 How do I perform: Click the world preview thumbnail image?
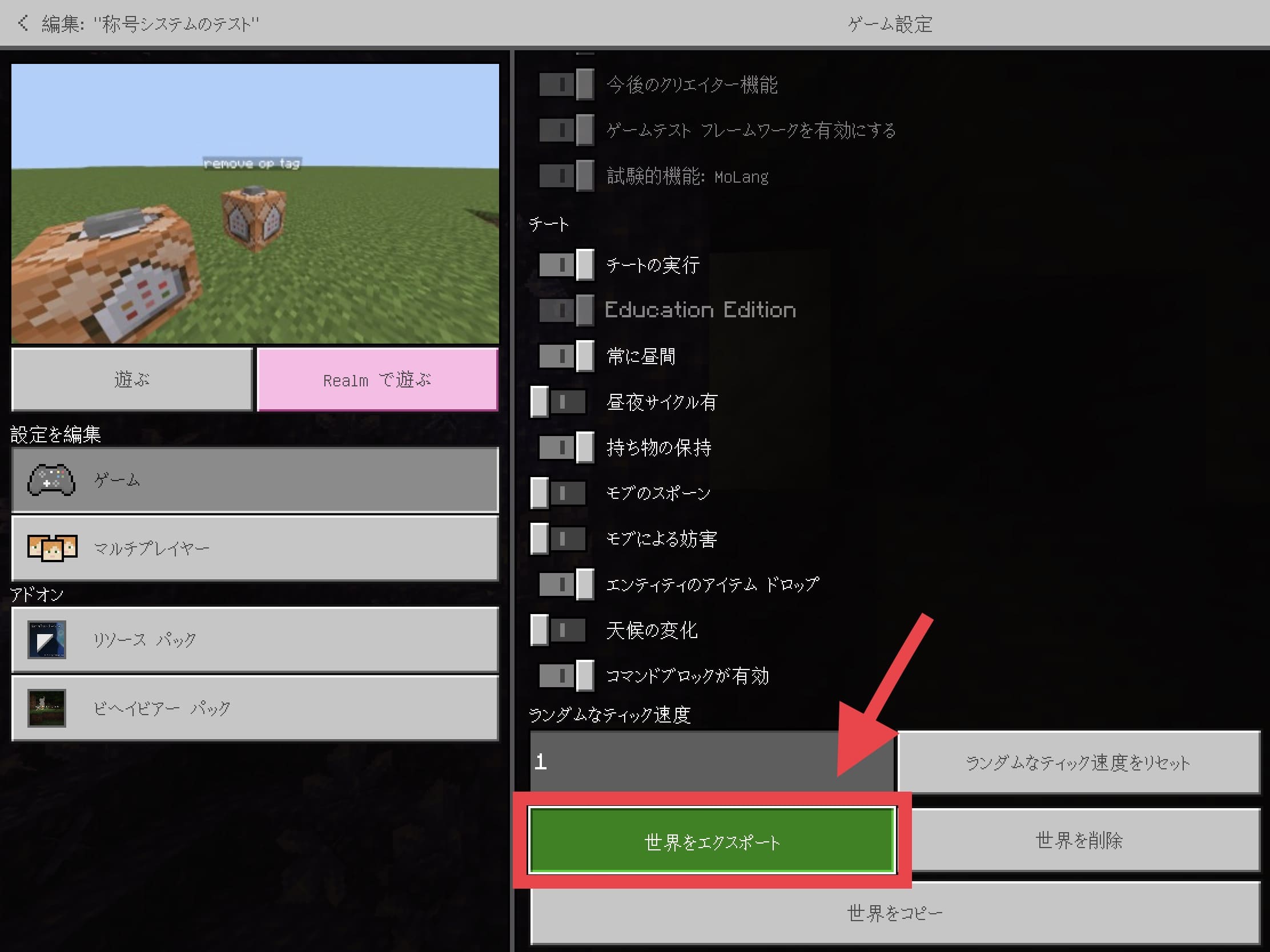(255, 204)
